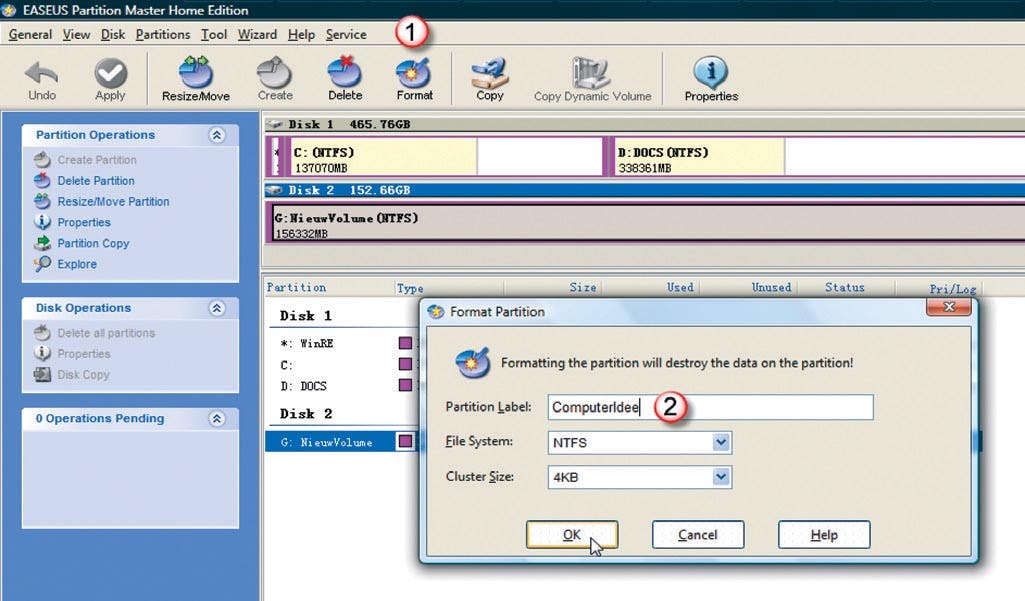
Task: Select the Resize/Move toolbar icon
Action: click(195, 72)
